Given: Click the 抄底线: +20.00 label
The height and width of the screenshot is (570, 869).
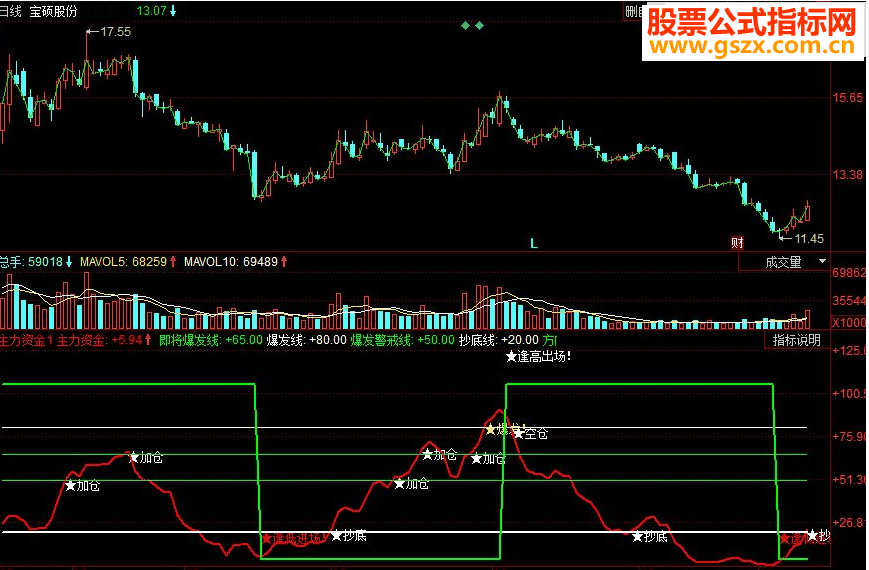Looking at the screenshot, I should (499, 340).
